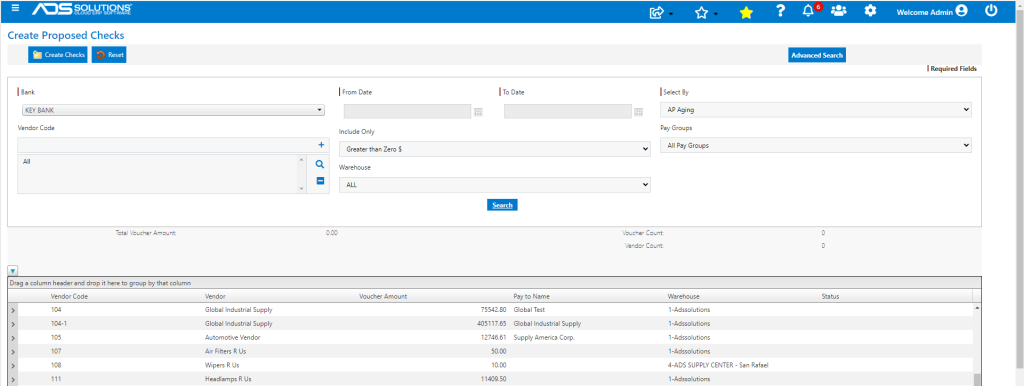Click the Vendor column header

click(216, 297)
